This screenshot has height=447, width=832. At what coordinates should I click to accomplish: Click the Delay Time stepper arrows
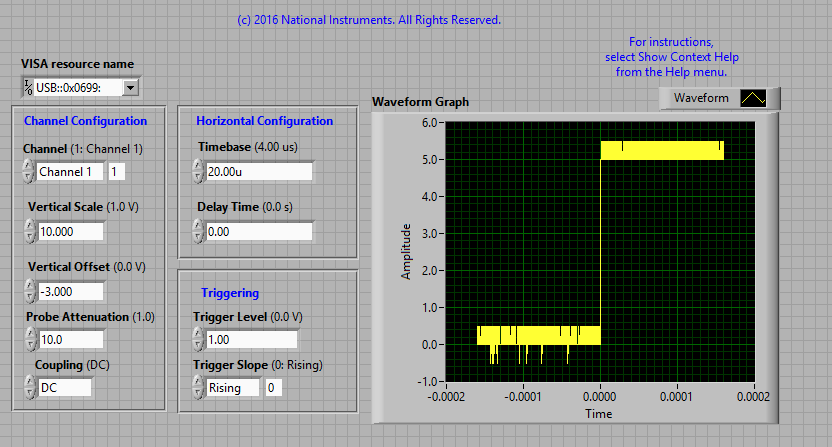pos(198,231)
